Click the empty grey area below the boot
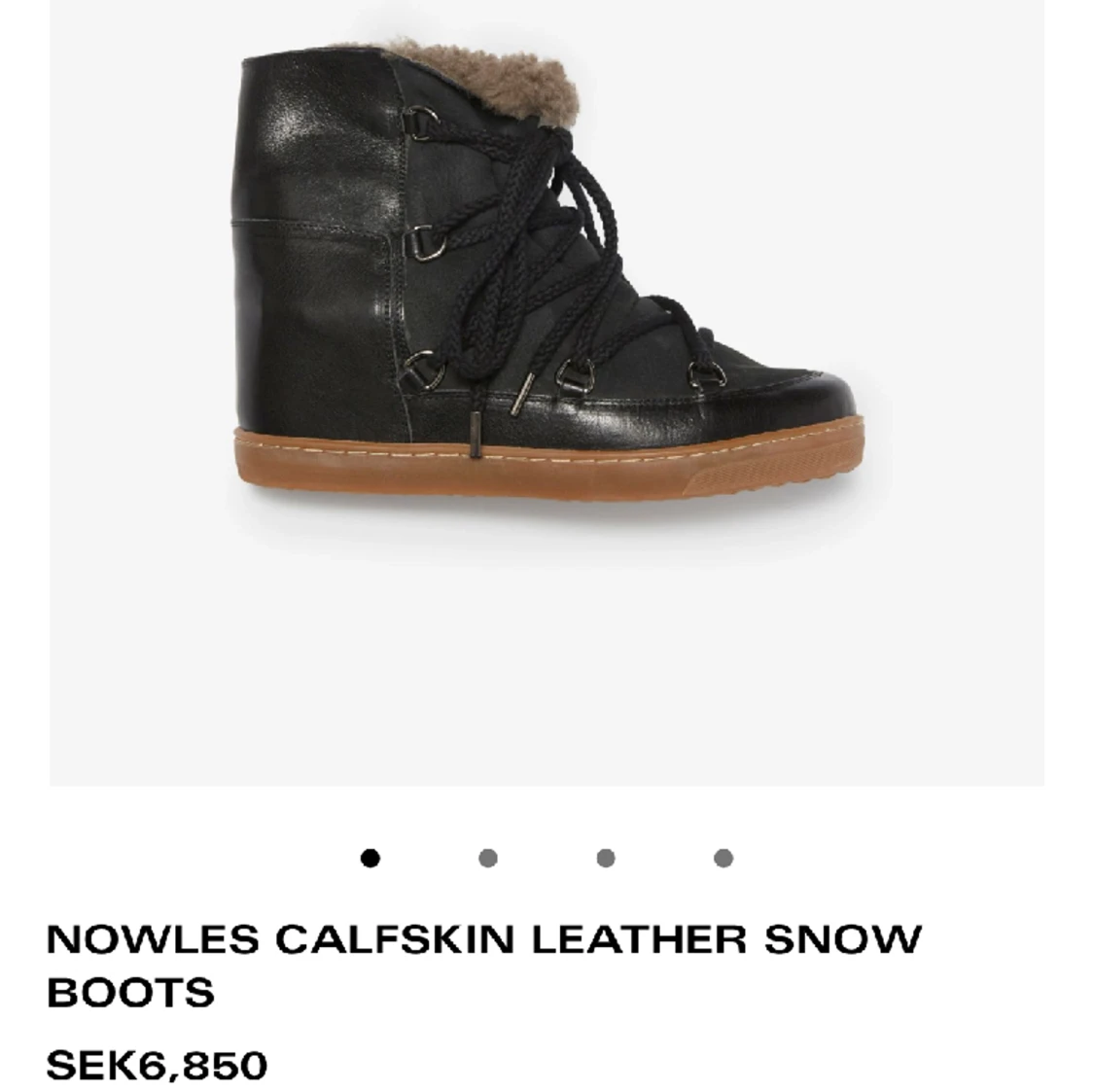1094x1092 pixels. click(547, 642)
